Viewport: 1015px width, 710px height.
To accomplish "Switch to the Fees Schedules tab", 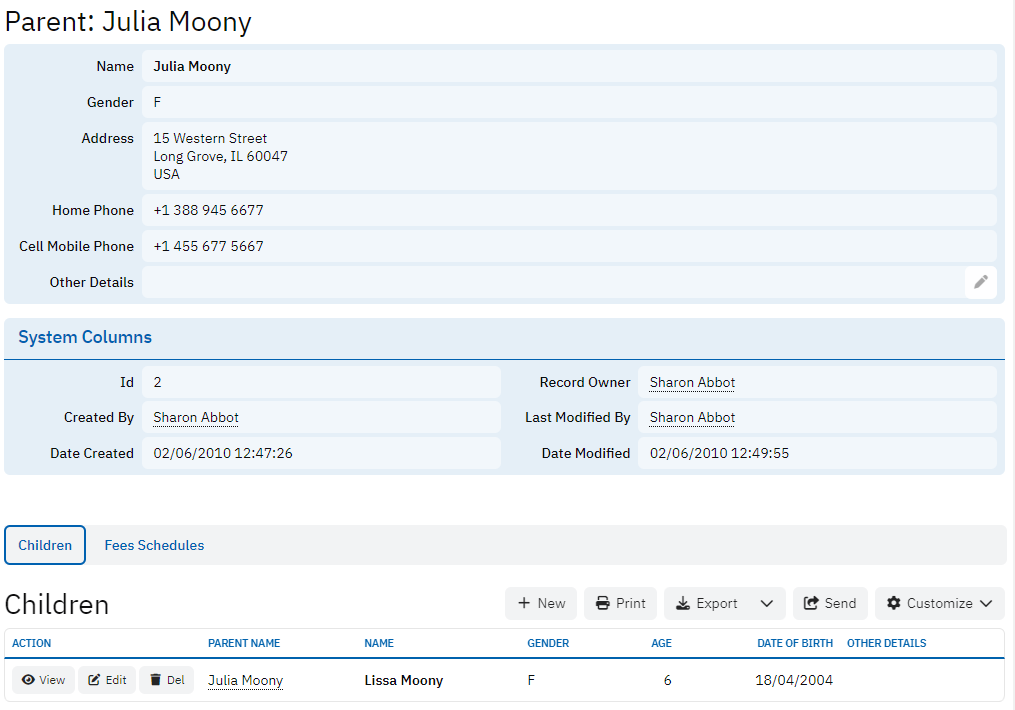I will click(154, 545).
